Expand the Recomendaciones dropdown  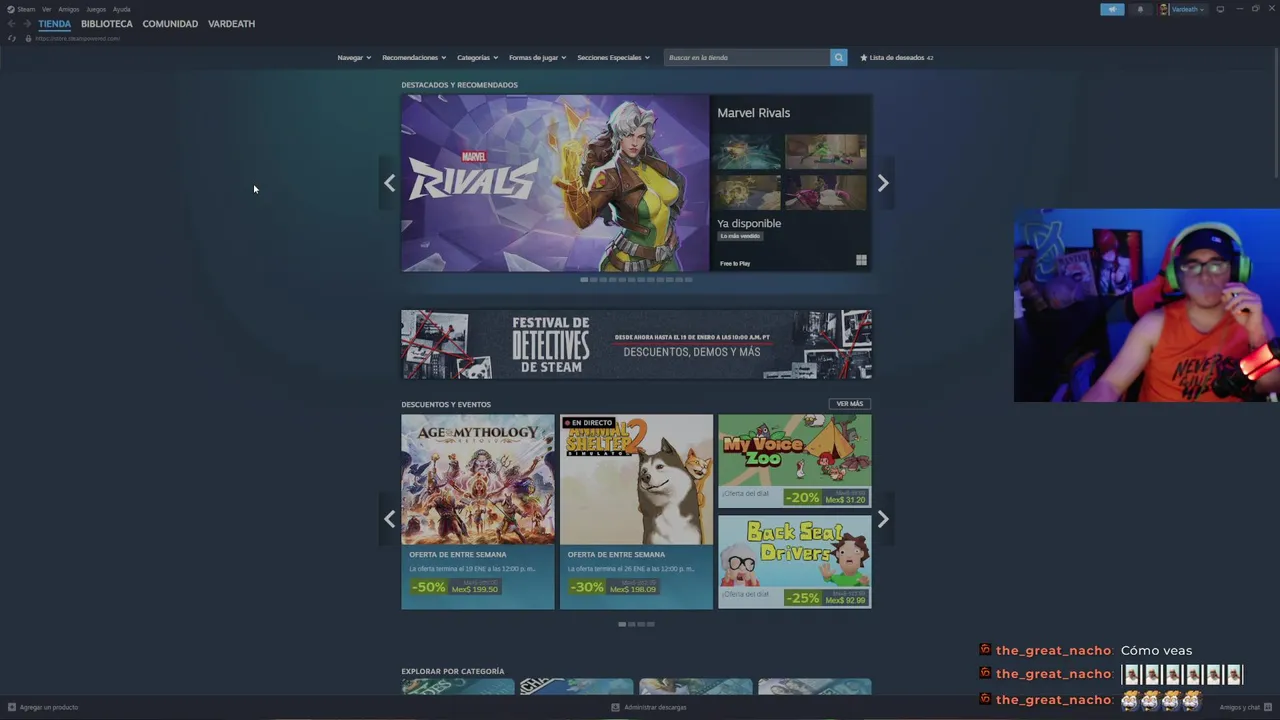[x=414, y=57]
